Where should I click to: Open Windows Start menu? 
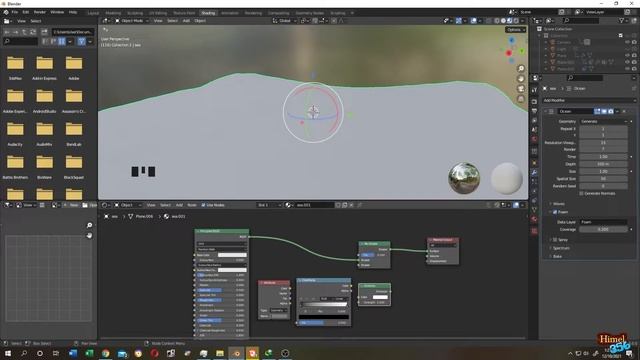[x=8, y=353]
